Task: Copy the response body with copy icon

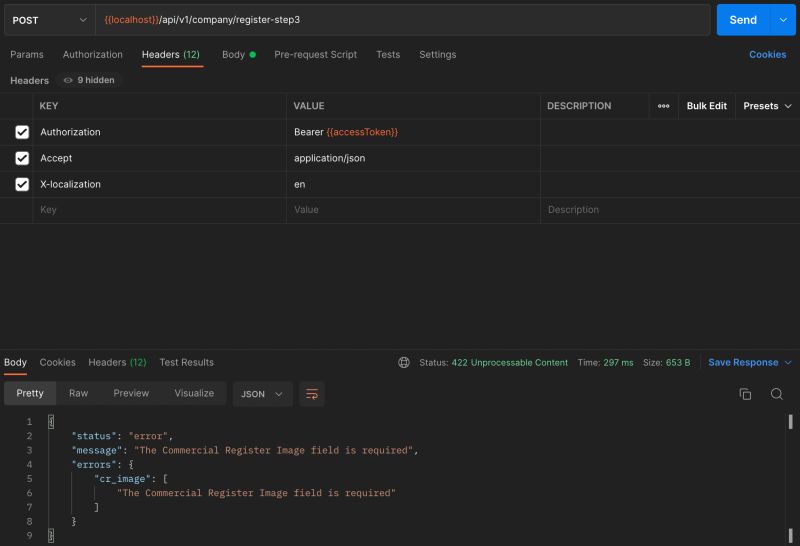Action: 745,394
